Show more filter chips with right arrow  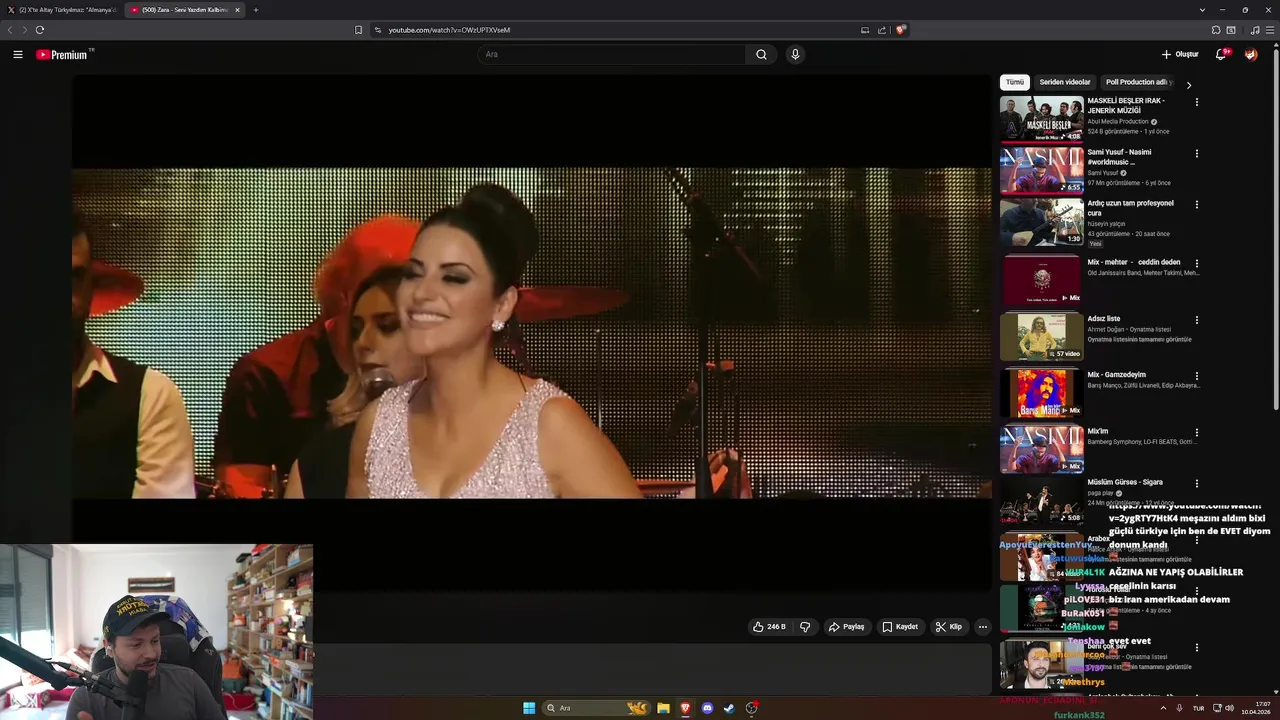[1189, 85]
